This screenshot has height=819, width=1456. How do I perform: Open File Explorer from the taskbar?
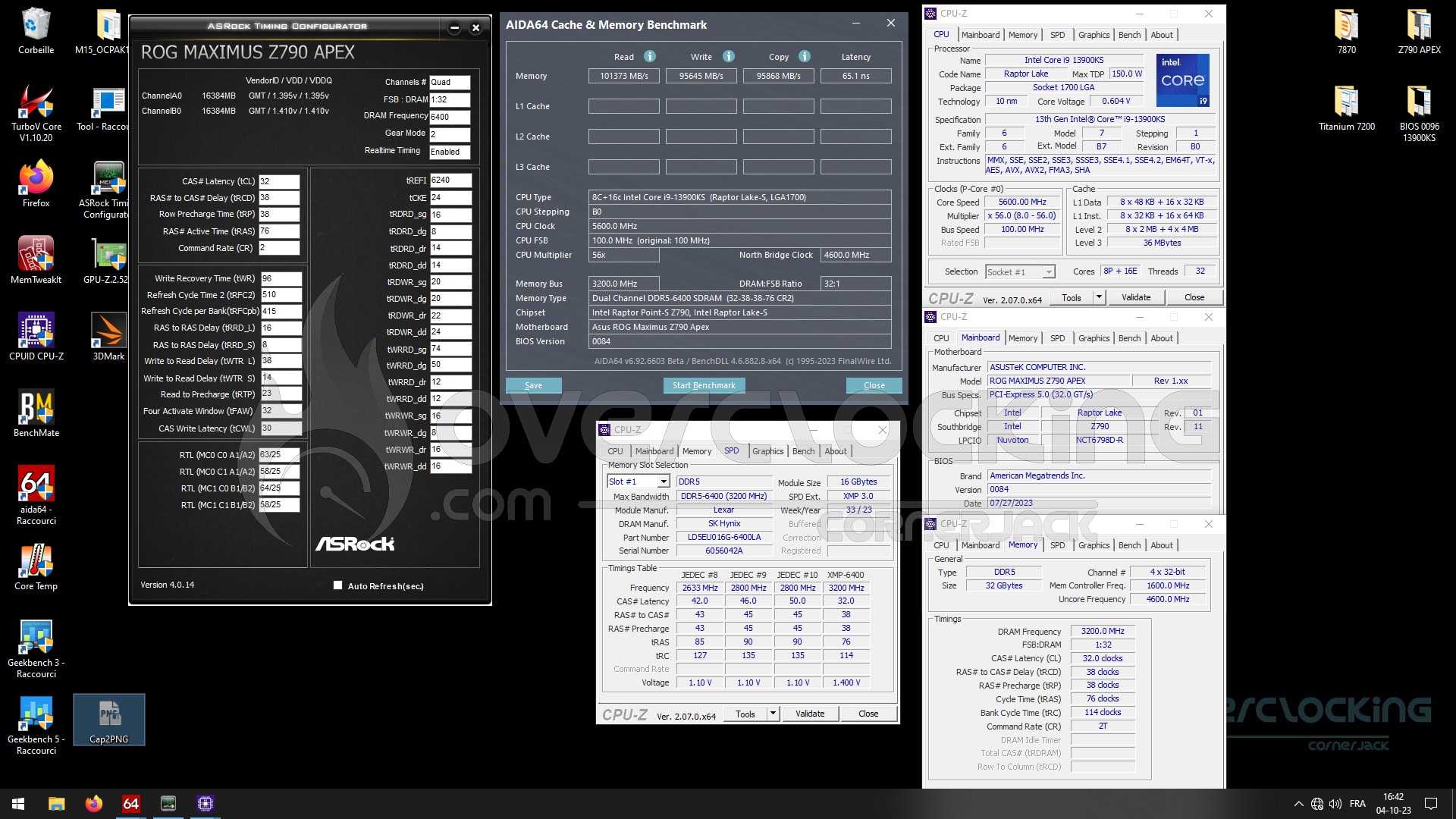(x=56, y=804)
